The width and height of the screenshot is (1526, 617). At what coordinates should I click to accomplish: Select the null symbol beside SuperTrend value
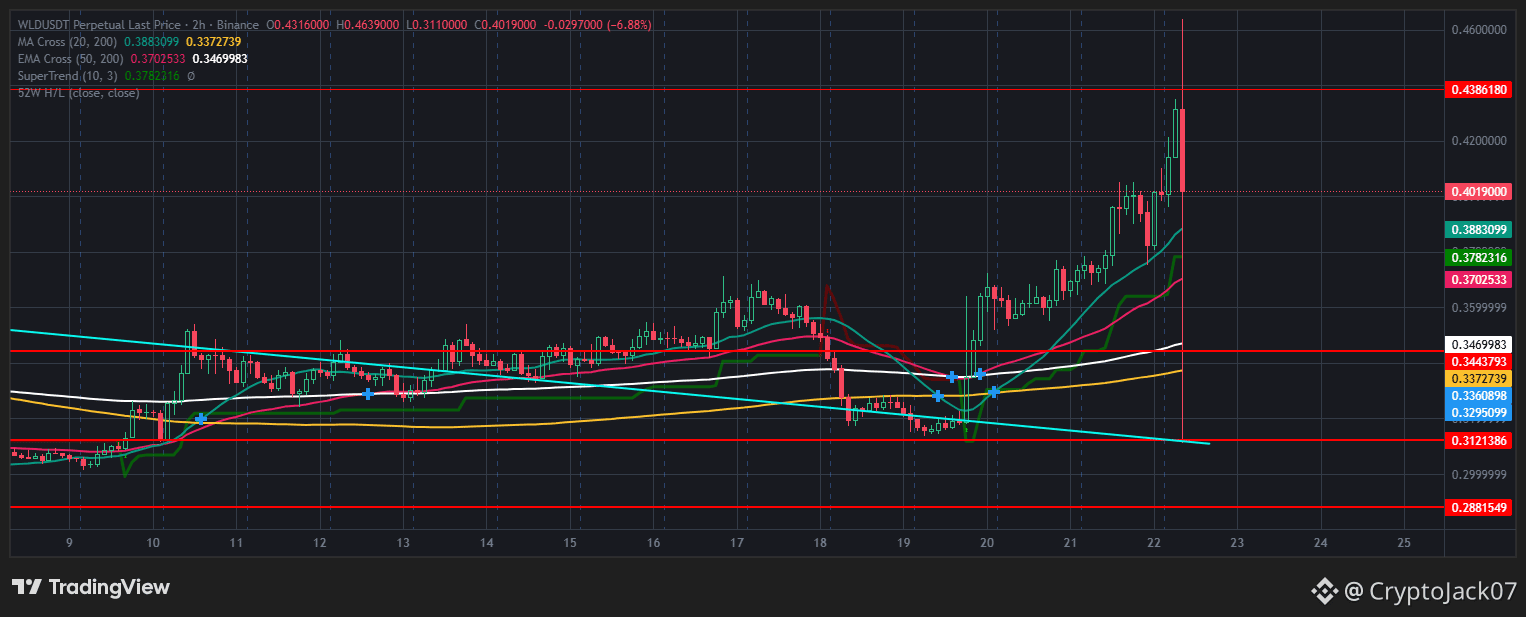191,76
